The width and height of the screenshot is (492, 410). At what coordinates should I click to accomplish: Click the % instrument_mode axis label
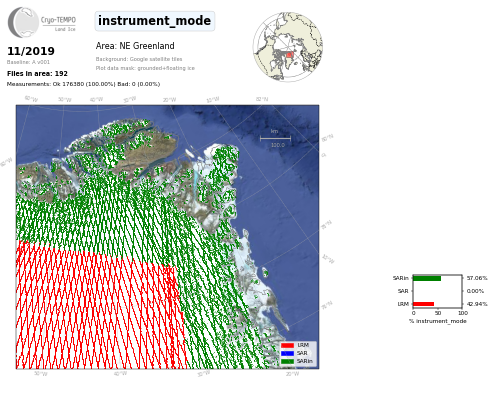coord(438,321)
